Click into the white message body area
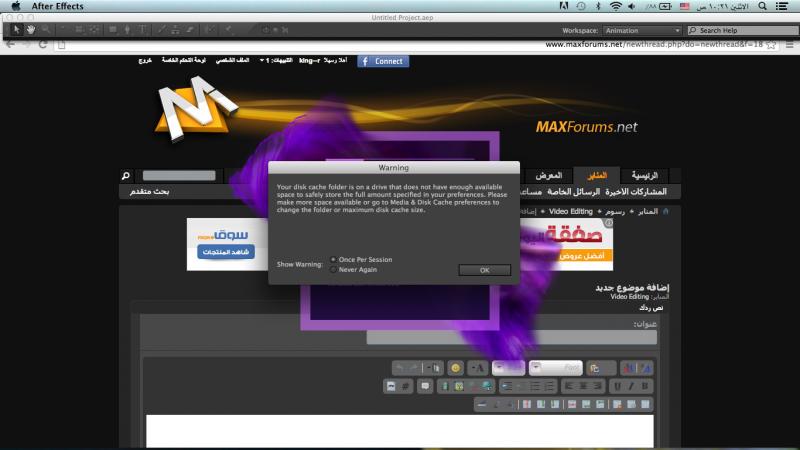Screen dimensions: 800x450 [x=399, y=431]
